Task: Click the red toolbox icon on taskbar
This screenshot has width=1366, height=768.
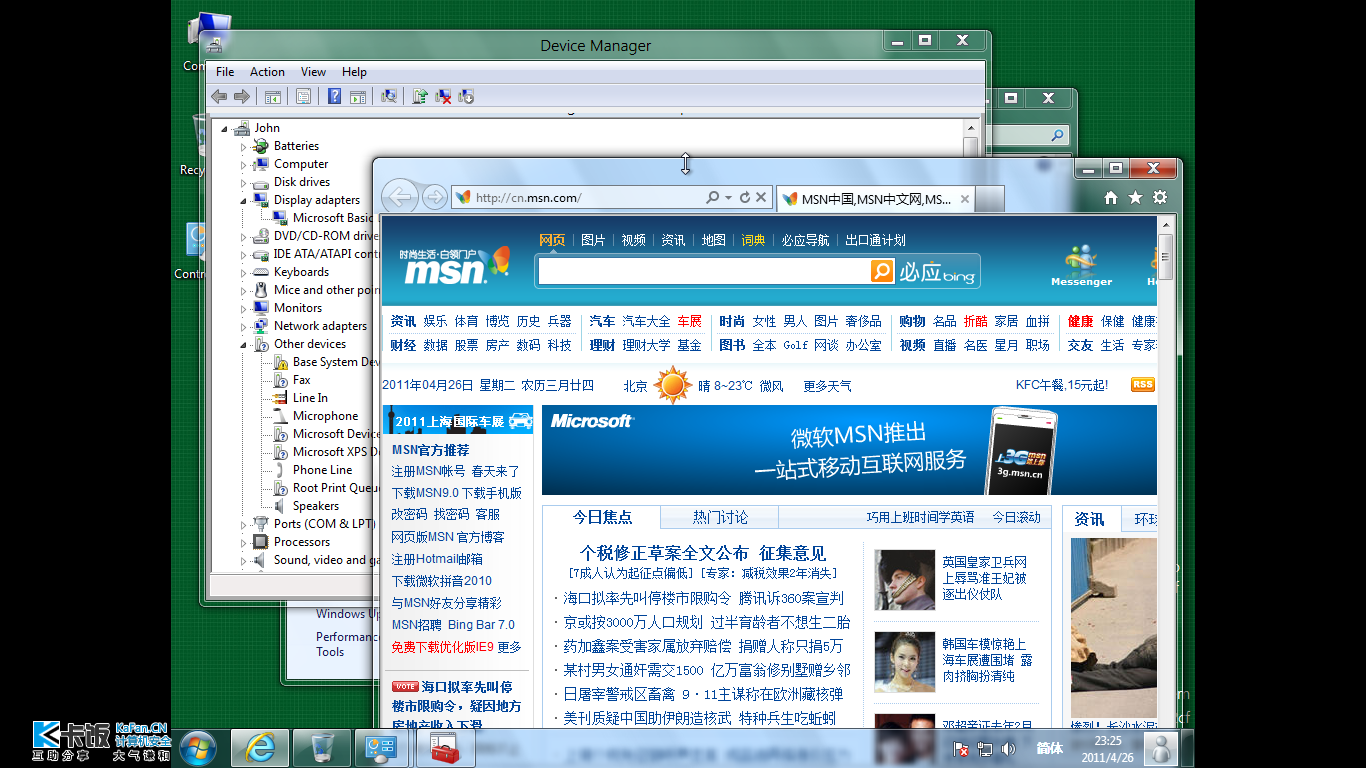Action: tap(445, 747)
